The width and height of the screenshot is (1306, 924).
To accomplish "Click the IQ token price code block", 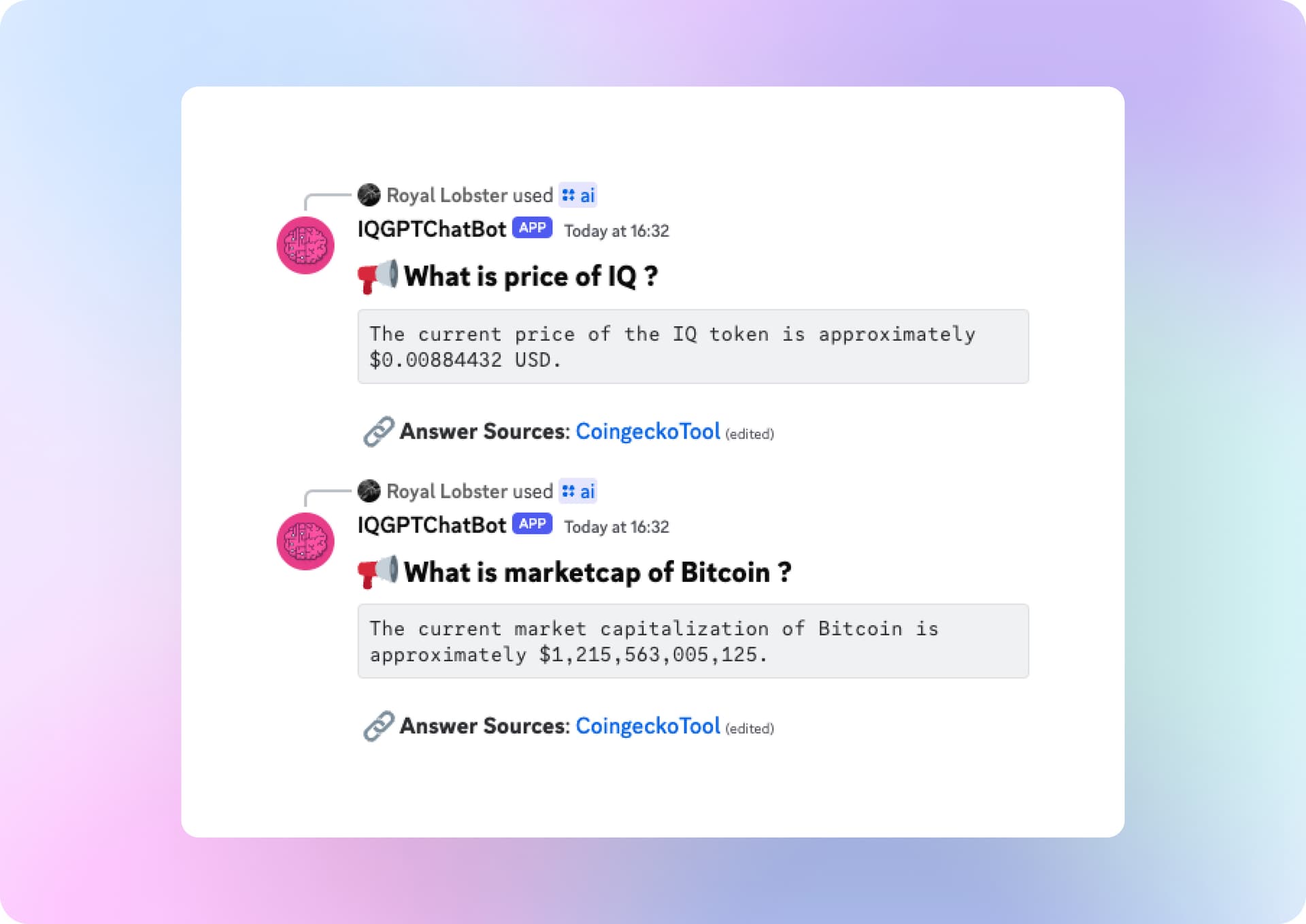I will click(x=692, y=347).
